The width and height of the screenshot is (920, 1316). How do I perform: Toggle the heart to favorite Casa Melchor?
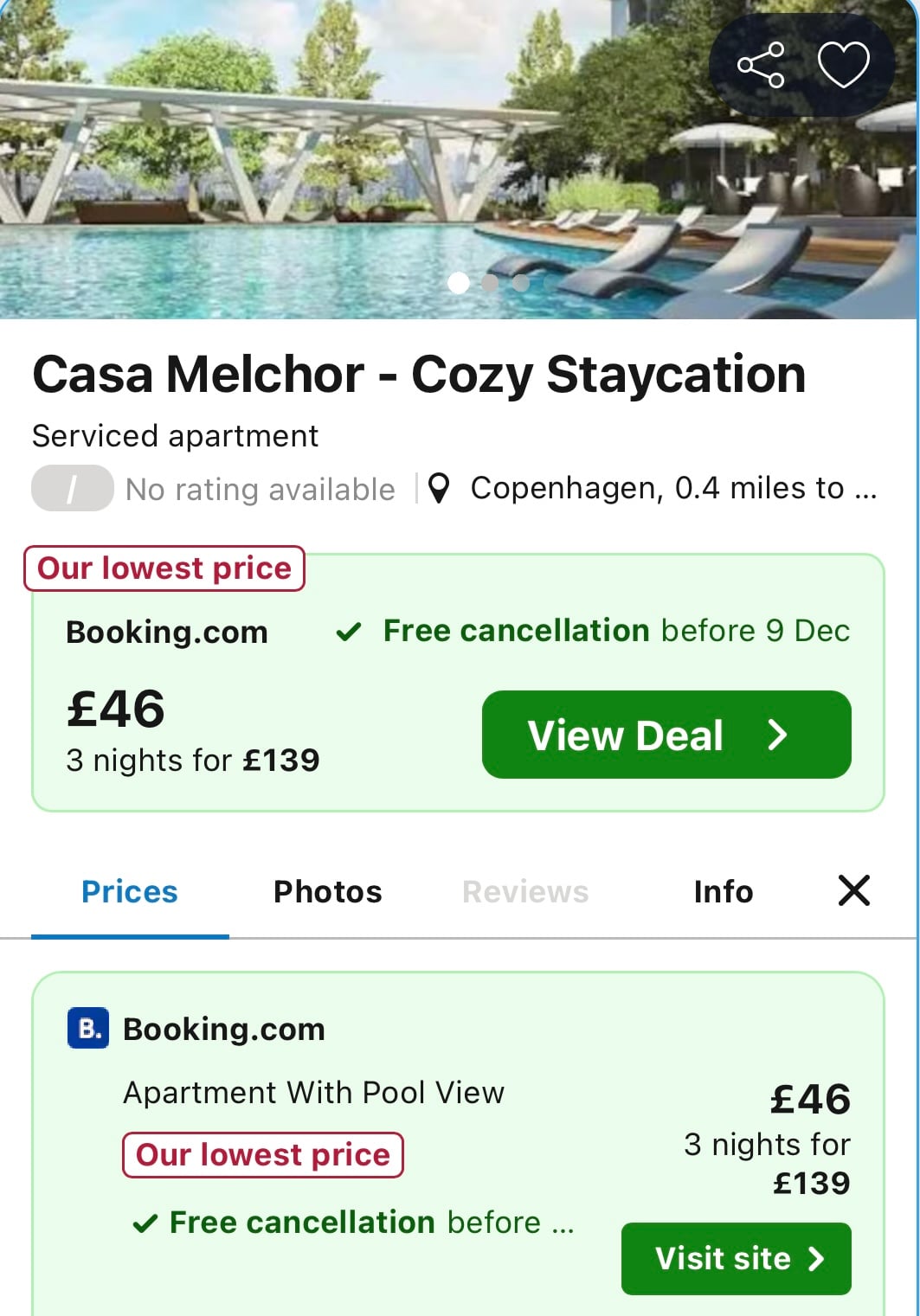pyautogui.click(x=843, y=64)
